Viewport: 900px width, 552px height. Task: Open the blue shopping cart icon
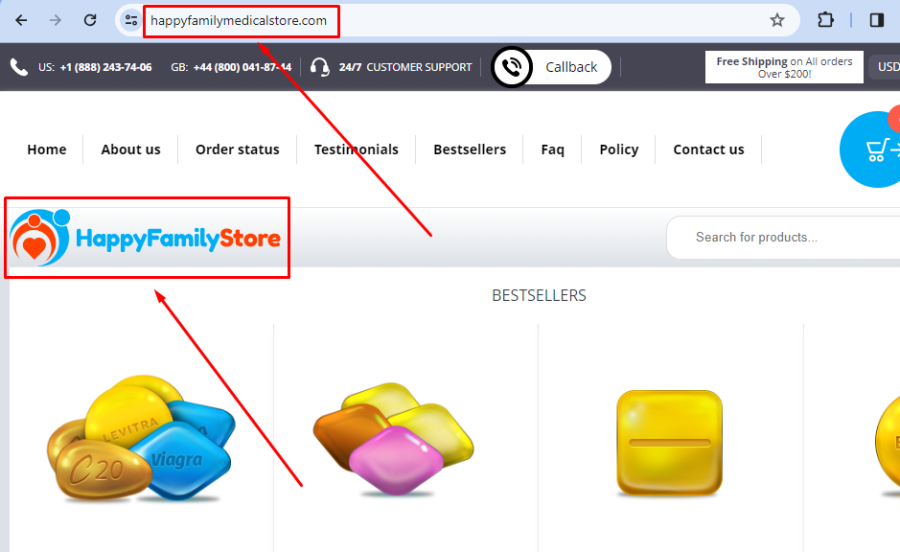pyautogui.click(x=872, y=149)
